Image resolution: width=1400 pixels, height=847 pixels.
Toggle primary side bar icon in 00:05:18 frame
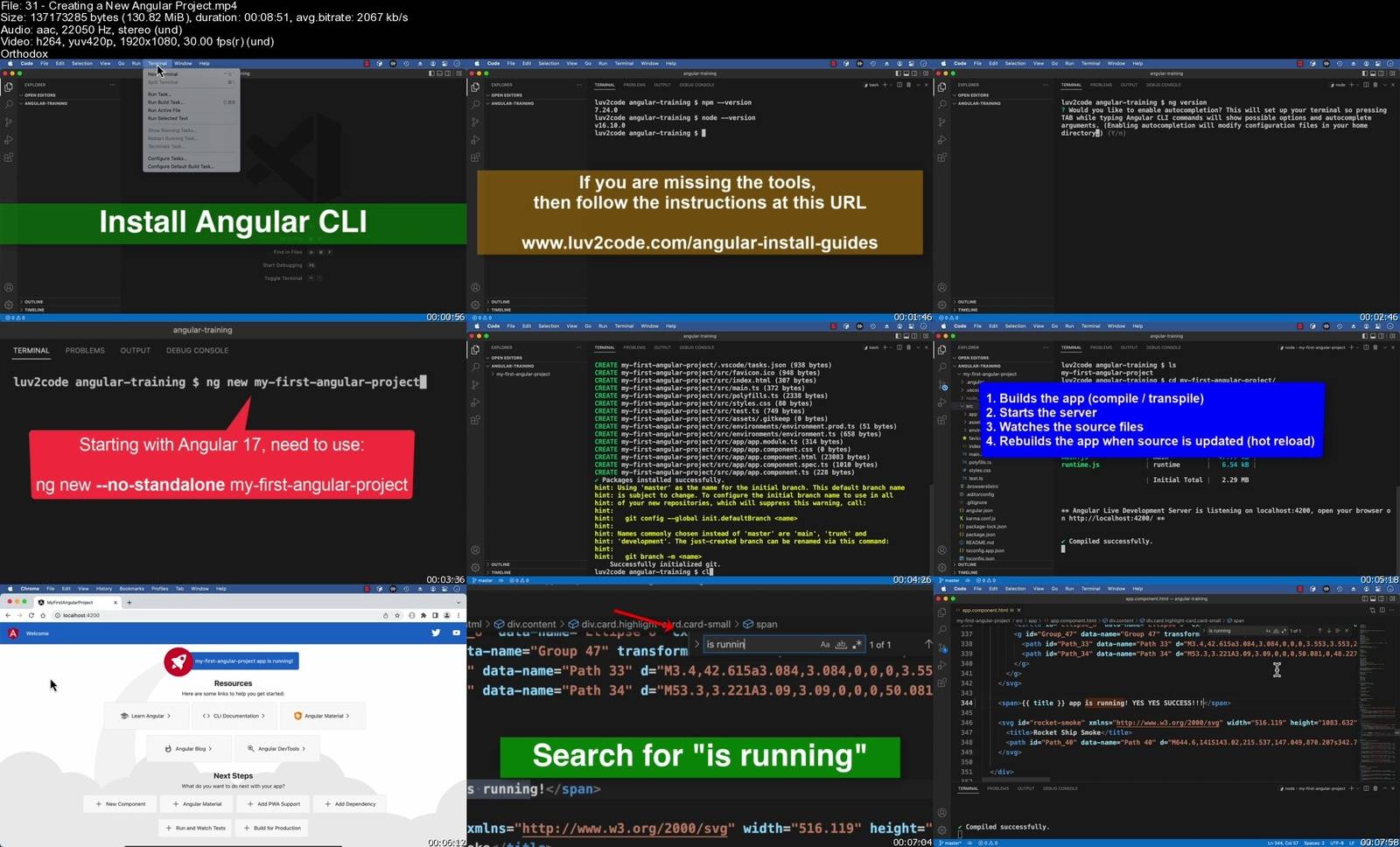[x=1365, y=336]
